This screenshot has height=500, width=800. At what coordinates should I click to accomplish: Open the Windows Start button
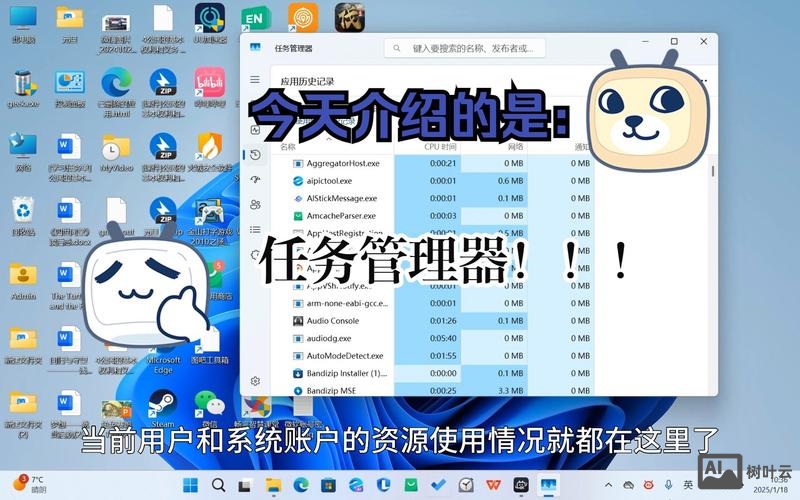190,485
